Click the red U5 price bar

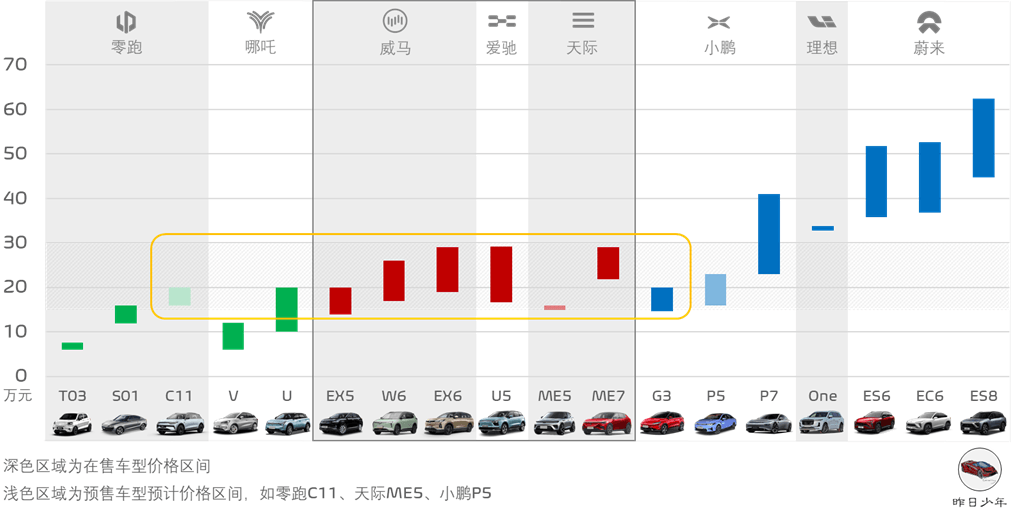pyautogui.click(x=501, y=274)
